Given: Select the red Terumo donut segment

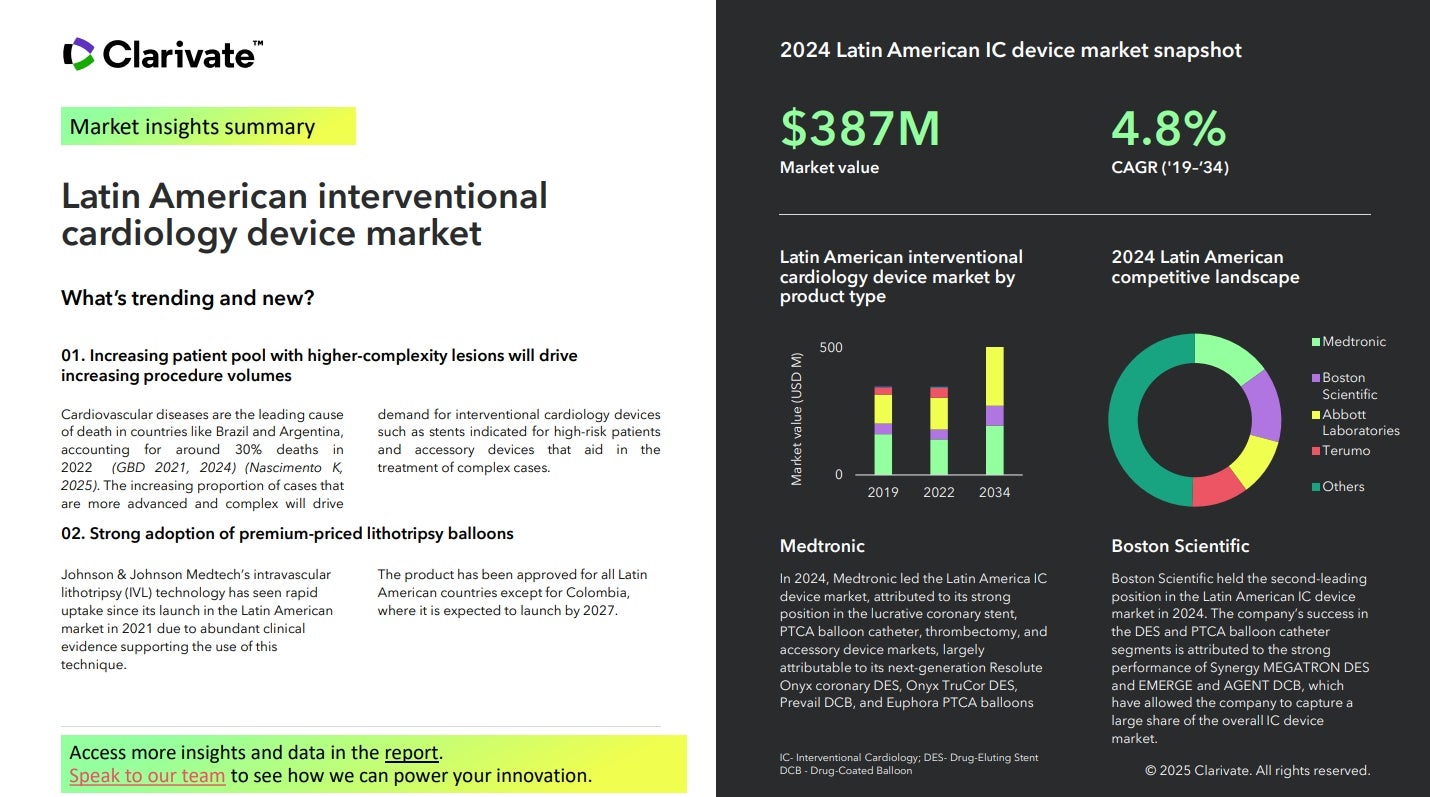Looking at the screenshot, I should (1217, 487).
